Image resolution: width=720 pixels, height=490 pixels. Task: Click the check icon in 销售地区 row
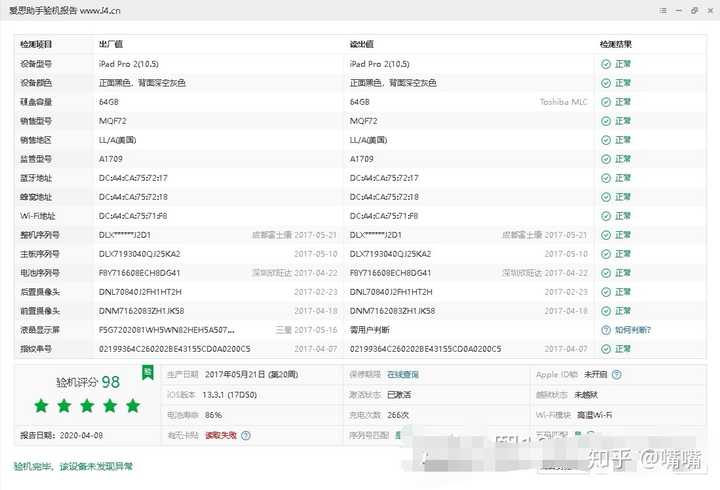coord(606,140)
